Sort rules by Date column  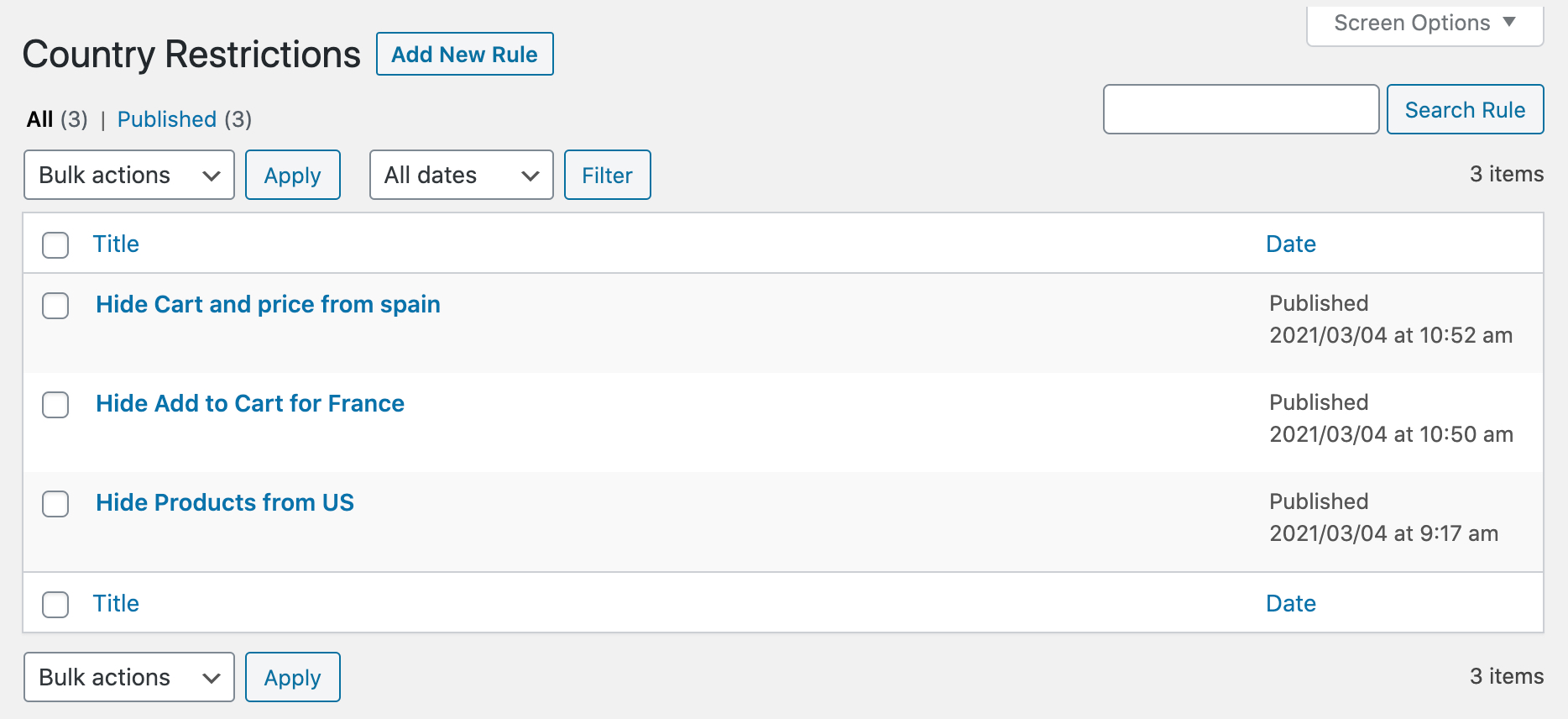pos(1290,244)
